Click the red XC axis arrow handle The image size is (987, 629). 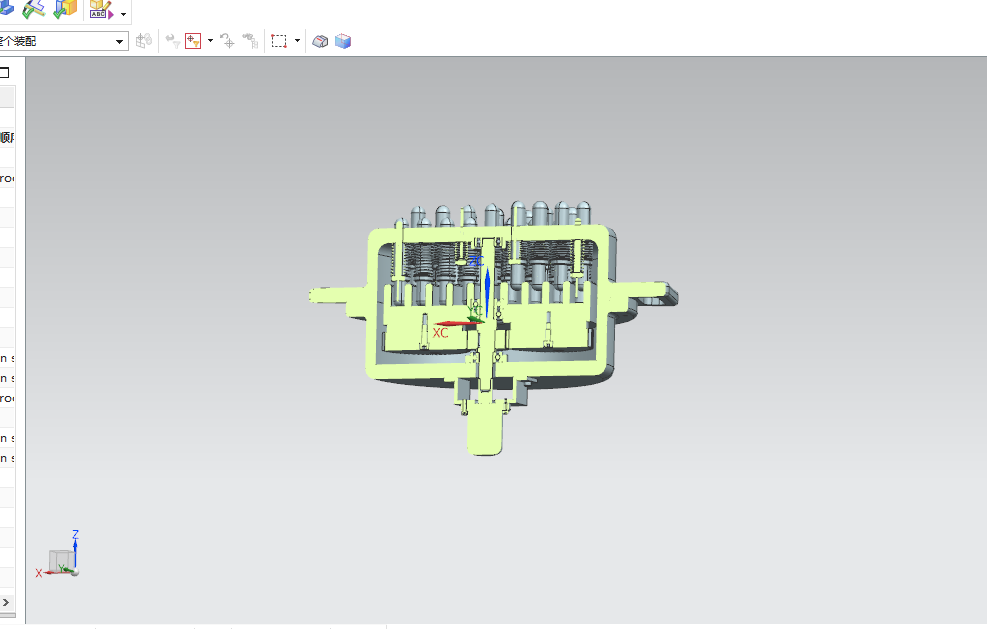tap(457, 324)
